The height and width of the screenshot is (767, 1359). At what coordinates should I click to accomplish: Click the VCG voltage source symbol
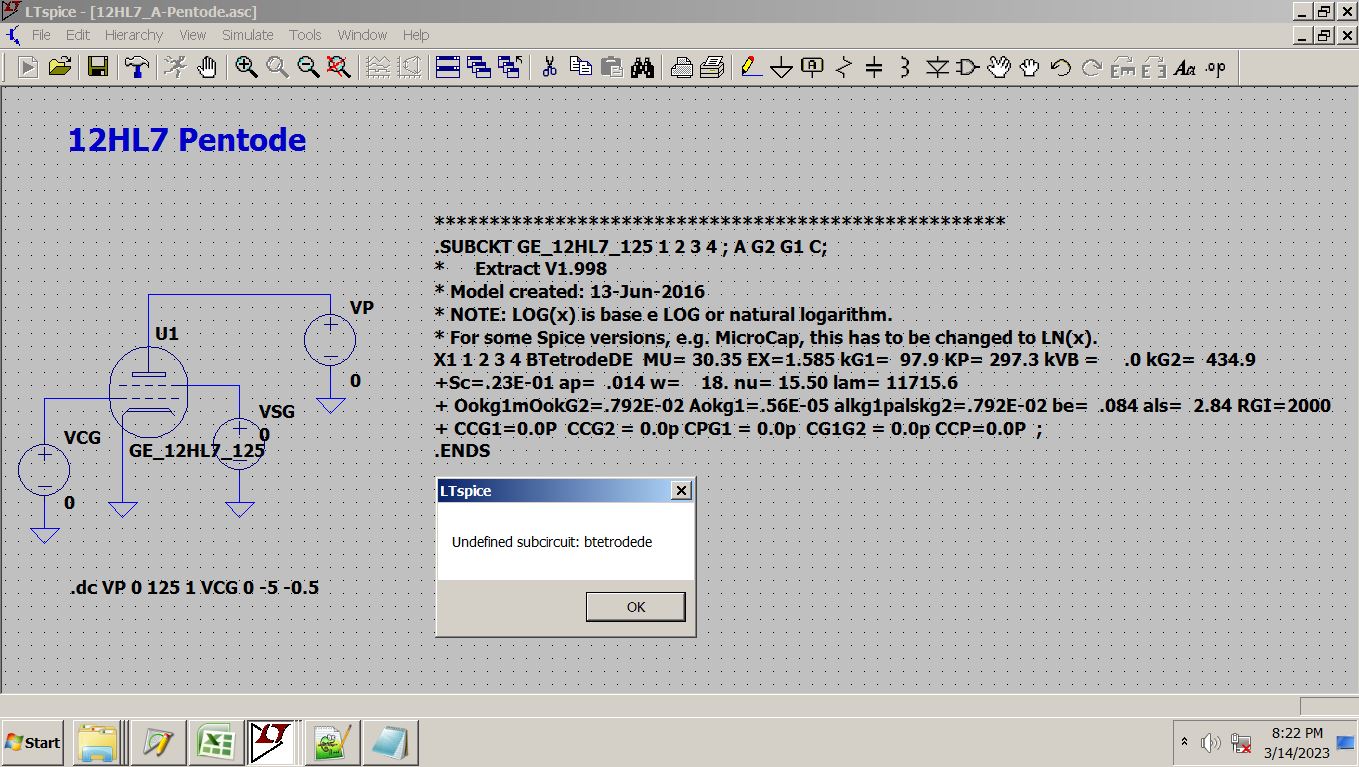coord(45,469)
